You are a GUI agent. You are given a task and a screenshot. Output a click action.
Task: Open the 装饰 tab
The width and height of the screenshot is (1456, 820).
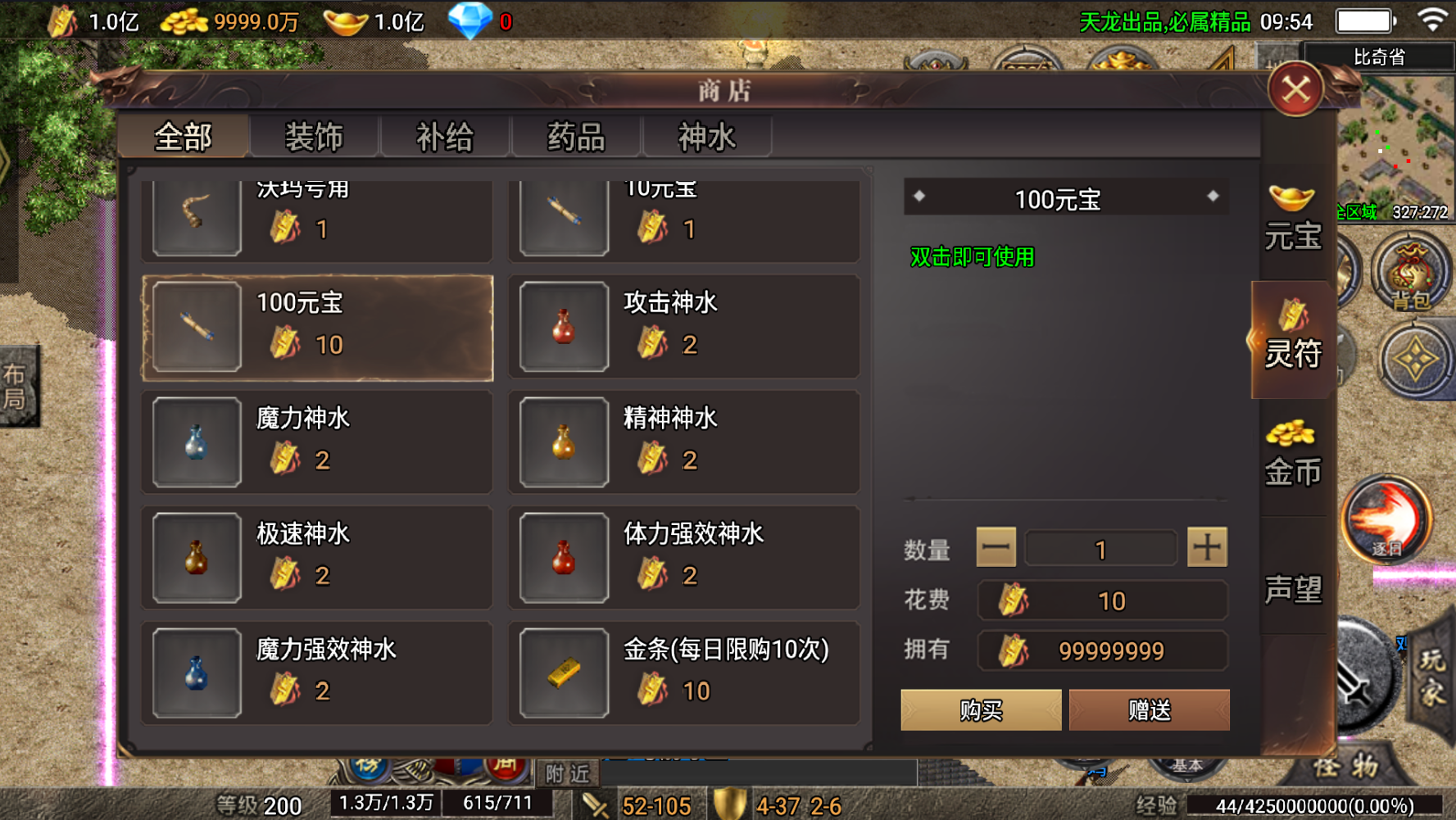click(x=315, y=137)
